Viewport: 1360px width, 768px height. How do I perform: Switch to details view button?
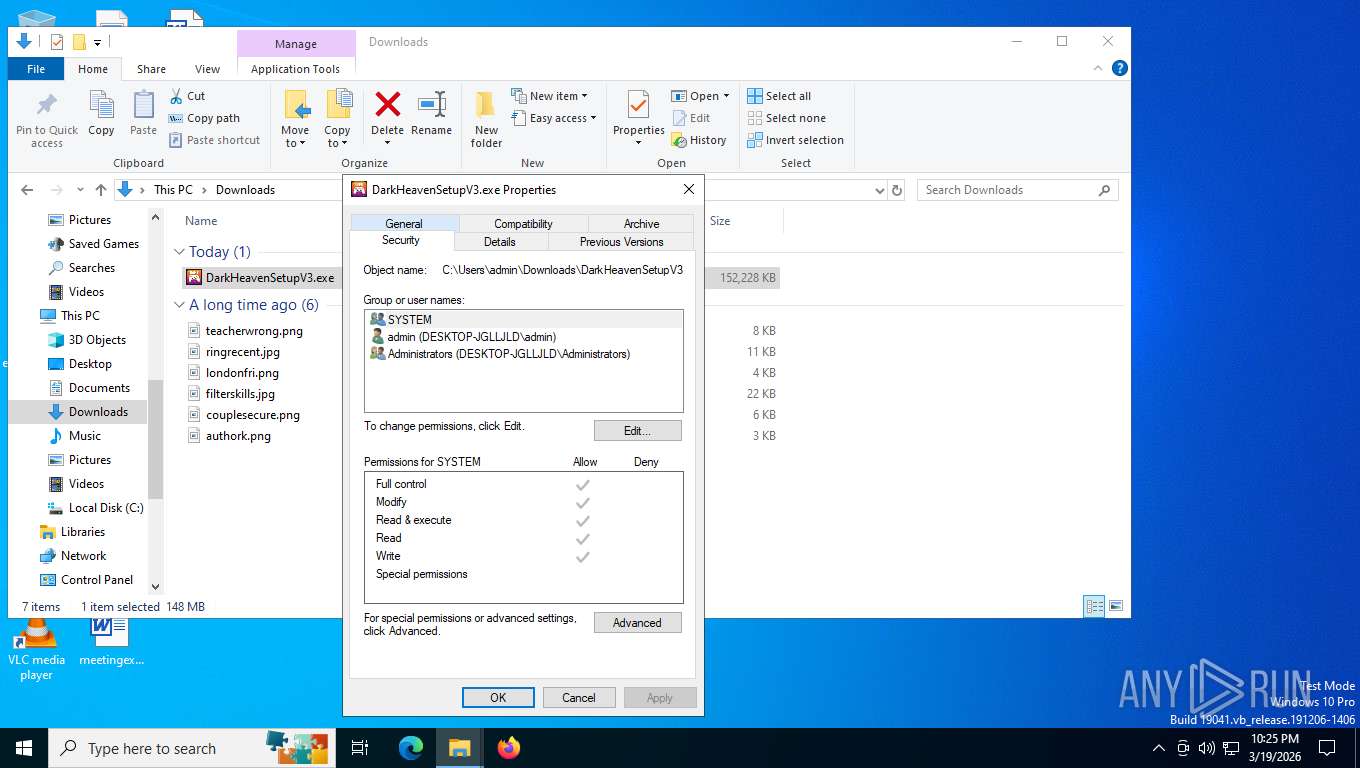(x=1095, y=606)
